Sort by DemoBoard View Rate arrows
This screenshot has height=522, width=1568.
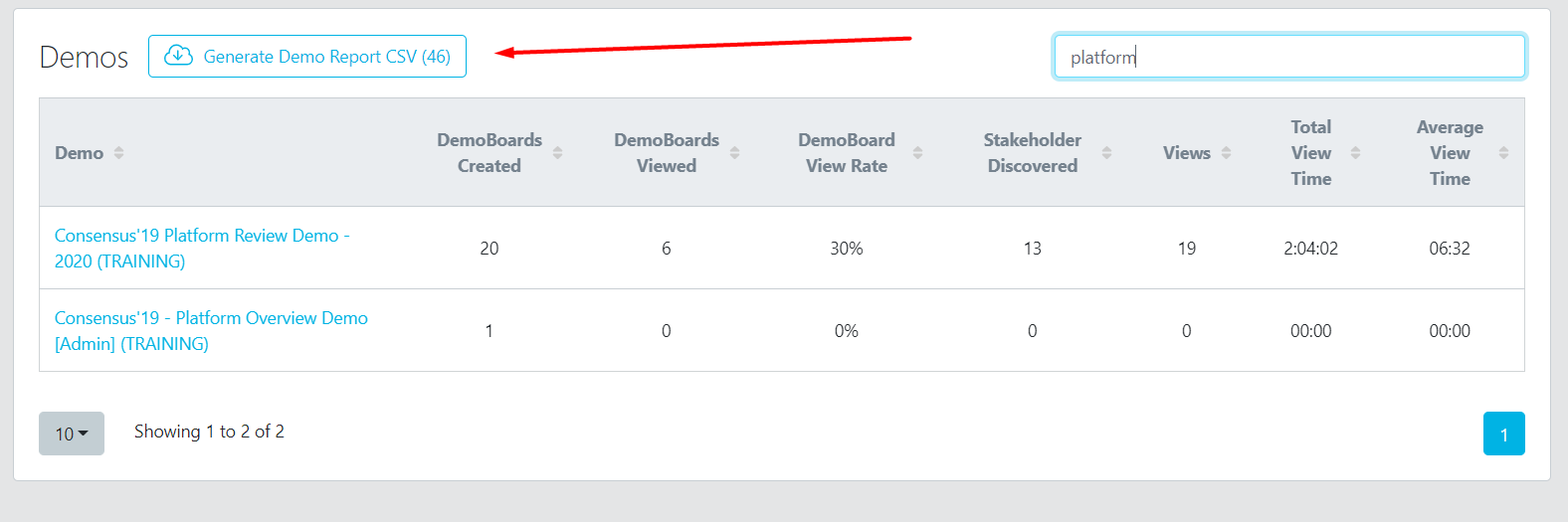pos(917,152)
